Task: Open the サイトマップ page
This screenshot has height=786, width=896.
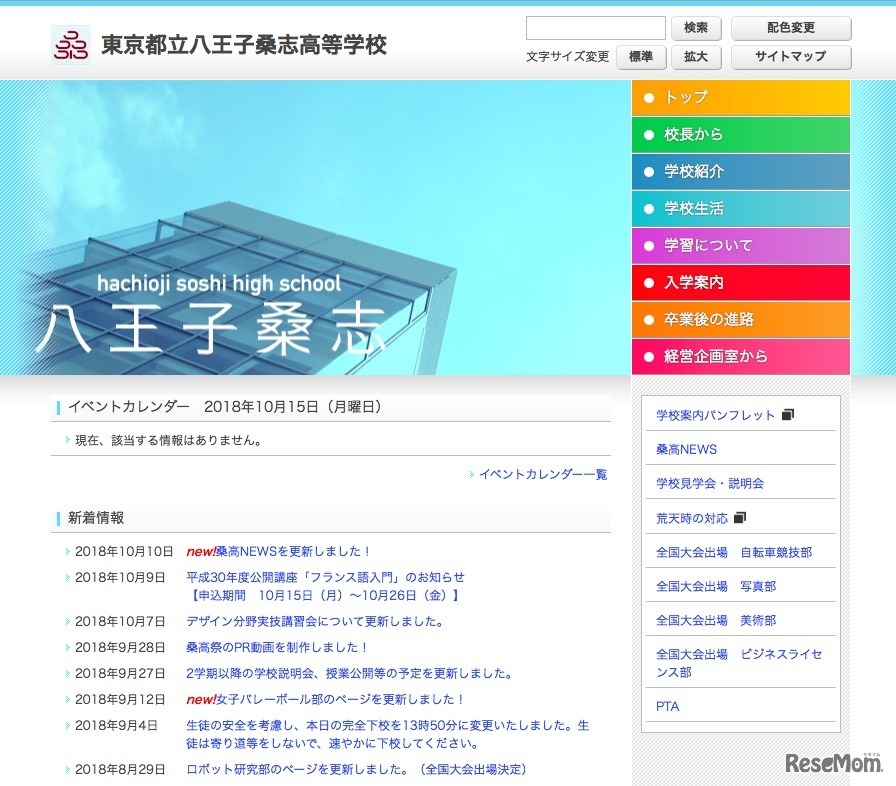Action: tap(790, 57)
